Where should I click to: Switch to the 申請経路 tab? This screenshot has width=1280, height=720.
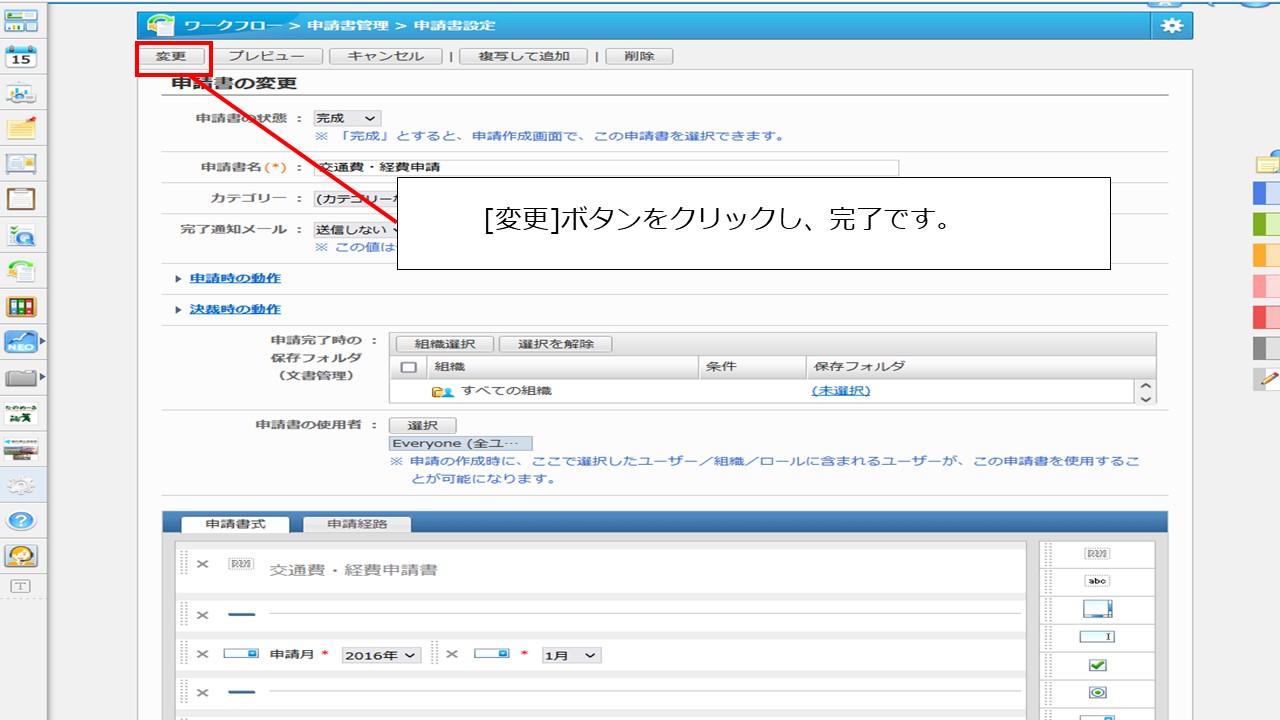coord(356,524)
